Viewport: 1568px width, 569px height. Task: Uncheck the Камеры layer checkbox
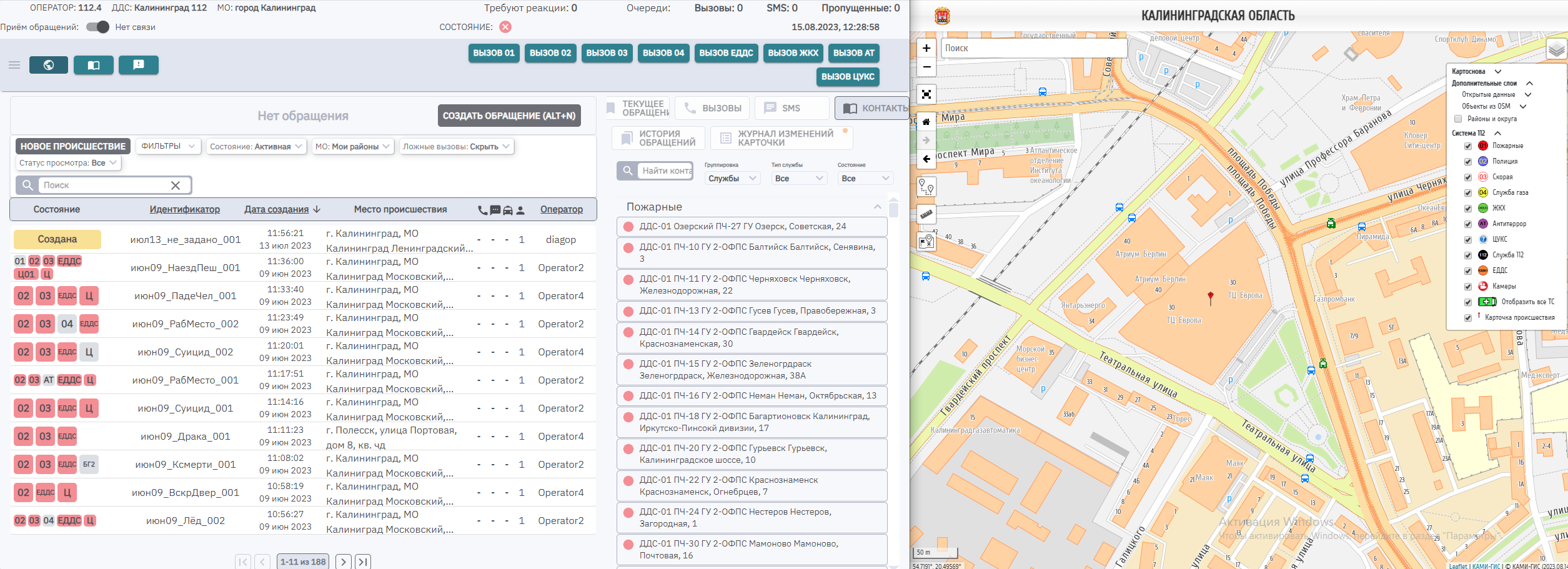[x=1468, y=287]
